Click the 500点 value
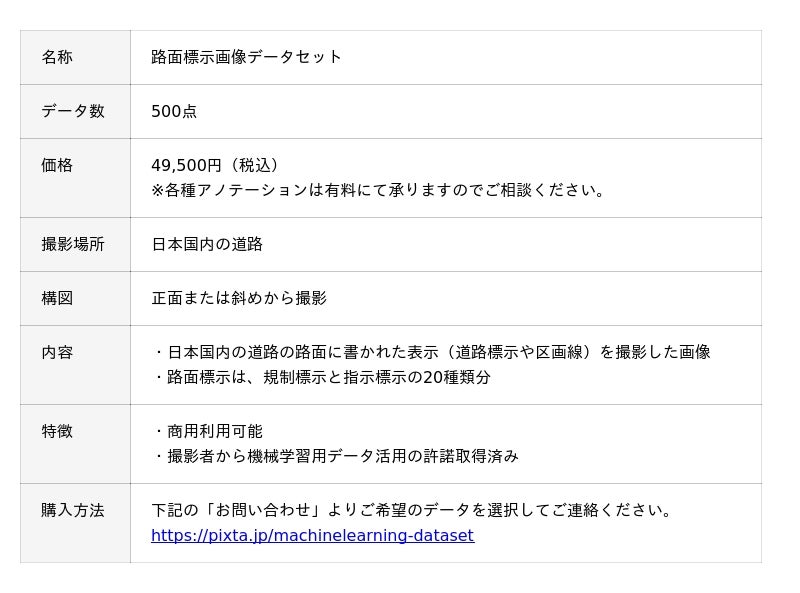Screen dimensions: 800x593 click(174, 112)
